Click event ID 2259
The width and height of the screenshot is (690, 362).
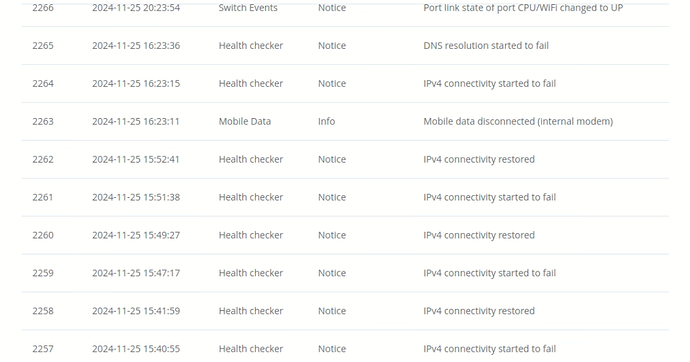tap(43, 273)
